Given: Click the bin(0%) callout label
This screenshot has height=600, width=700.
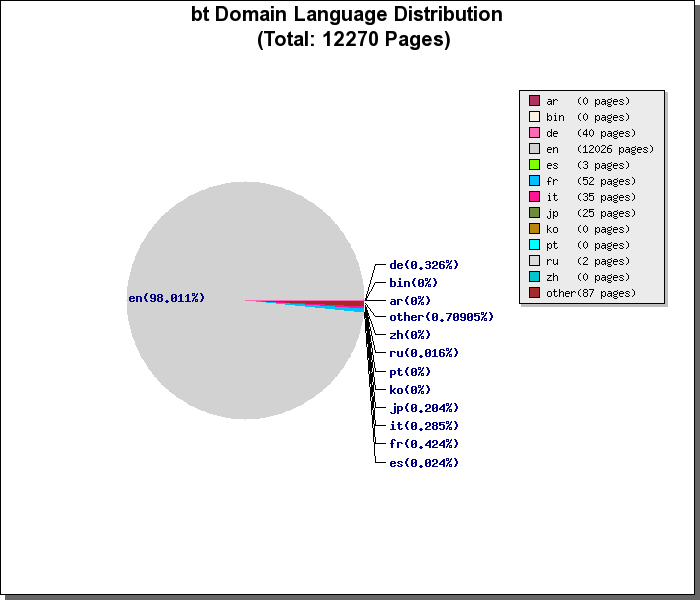Looking at the screenshot, I should pyautogui.click(x=413, y=283).
